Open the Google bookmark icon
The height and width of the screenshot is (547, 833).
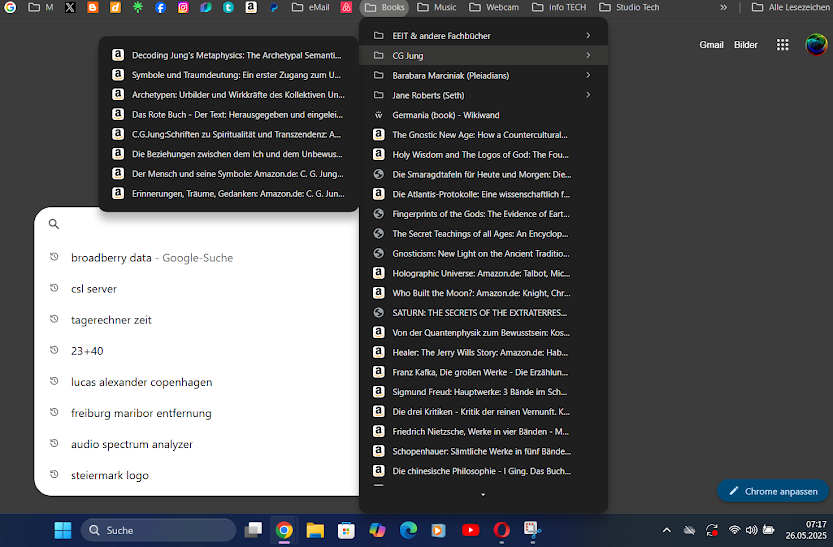[10, 7]
